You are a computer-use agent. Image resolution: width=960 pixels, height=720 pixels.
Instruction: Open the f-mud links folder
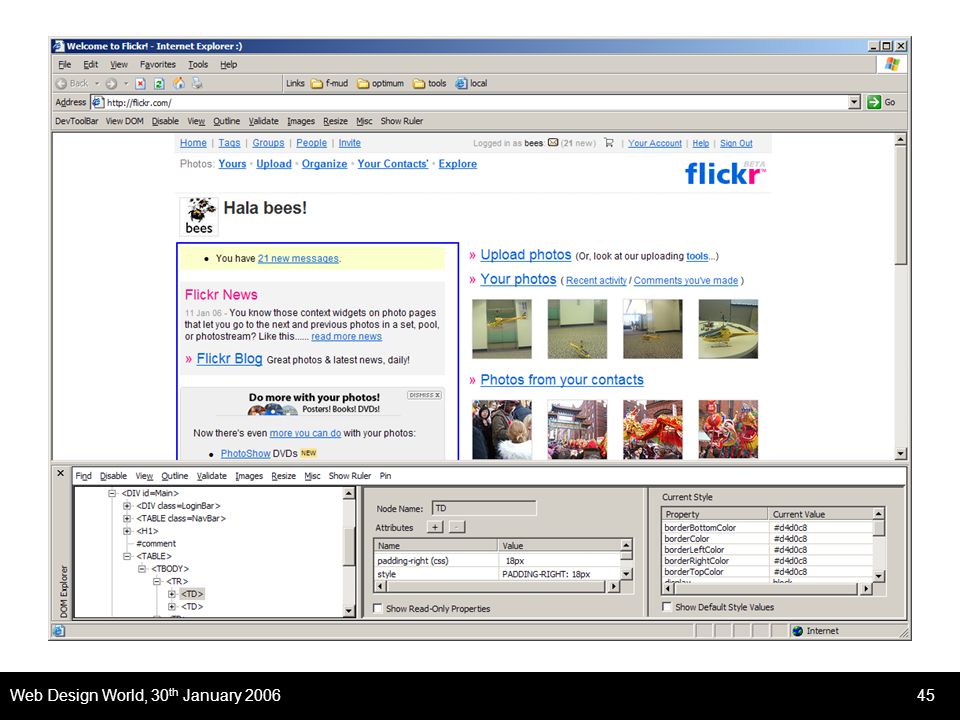point(329,83)
